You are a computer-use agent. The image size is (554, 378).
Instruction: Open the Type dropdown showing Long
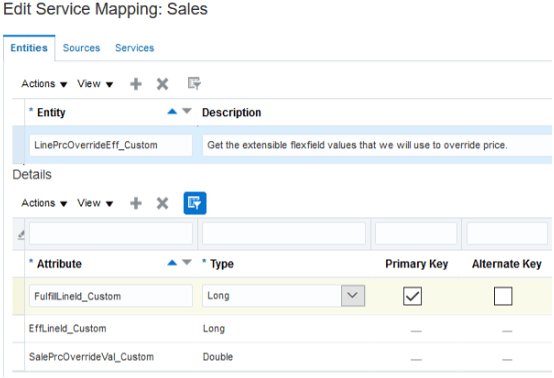[x=353, y=295]
